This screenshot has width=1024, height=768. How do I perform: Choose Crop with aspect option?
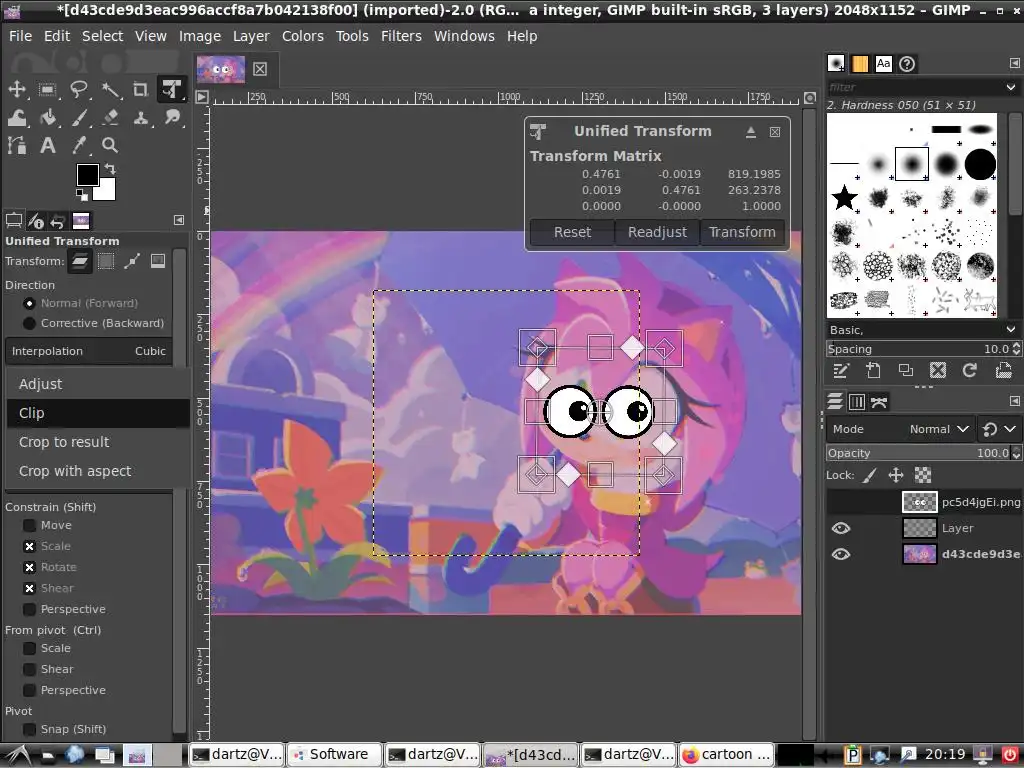[x=98, y=471]
